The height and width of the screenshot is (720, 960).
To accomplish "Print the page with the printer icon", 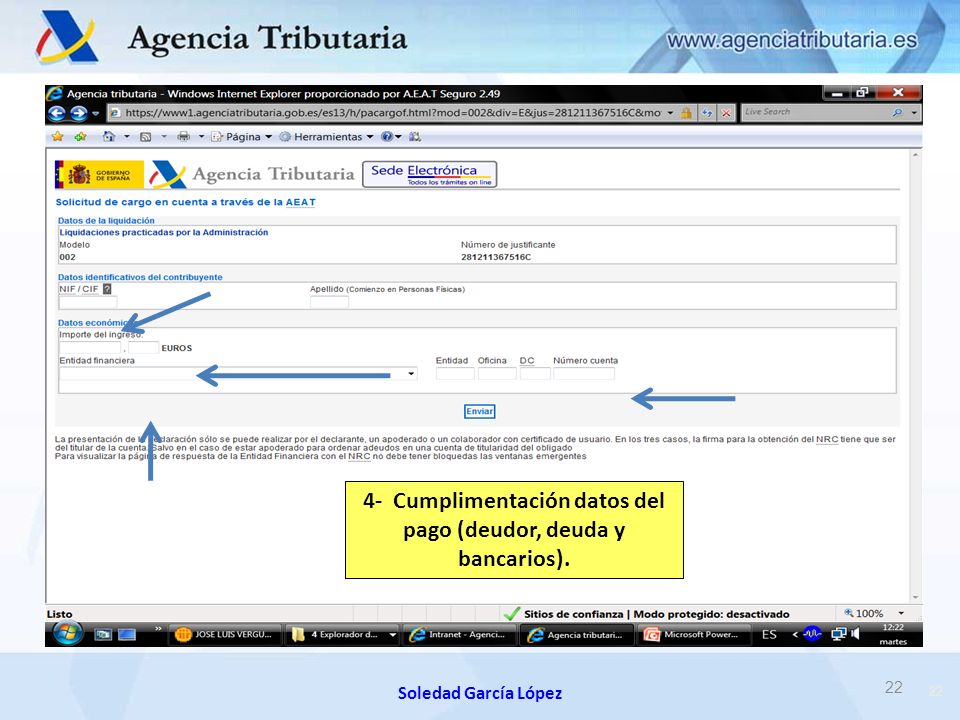I will pos(183,137).
